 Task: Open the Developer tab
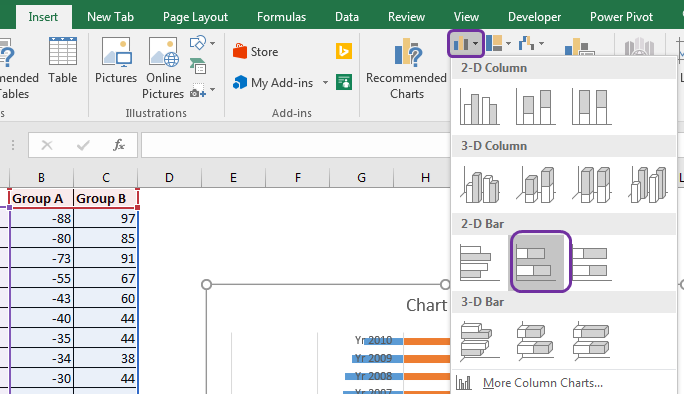pyautogui.click(x=534, y=17)
